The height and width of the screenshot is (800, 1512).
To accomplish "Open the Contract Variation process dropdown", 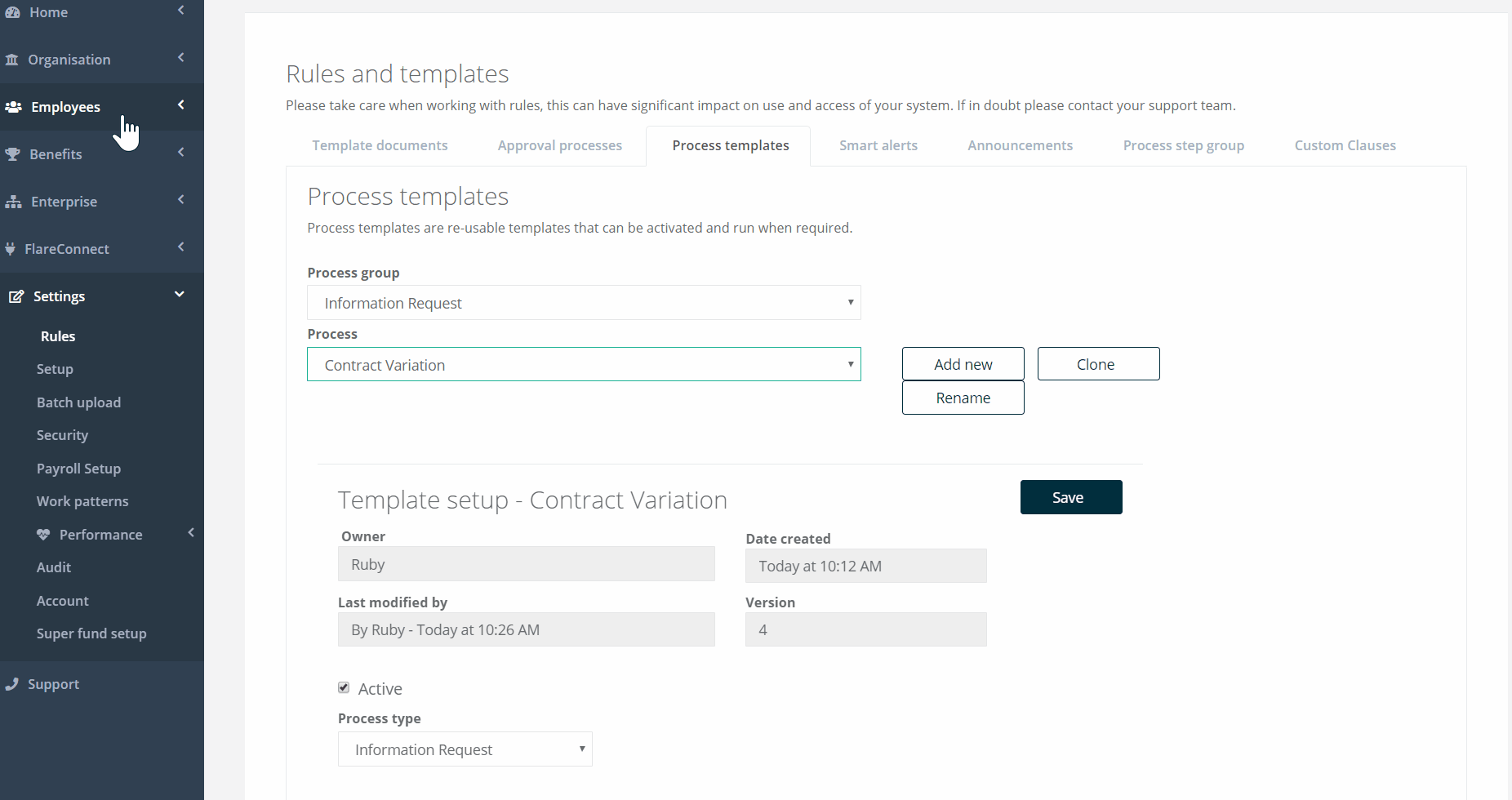I will [584, 365].
